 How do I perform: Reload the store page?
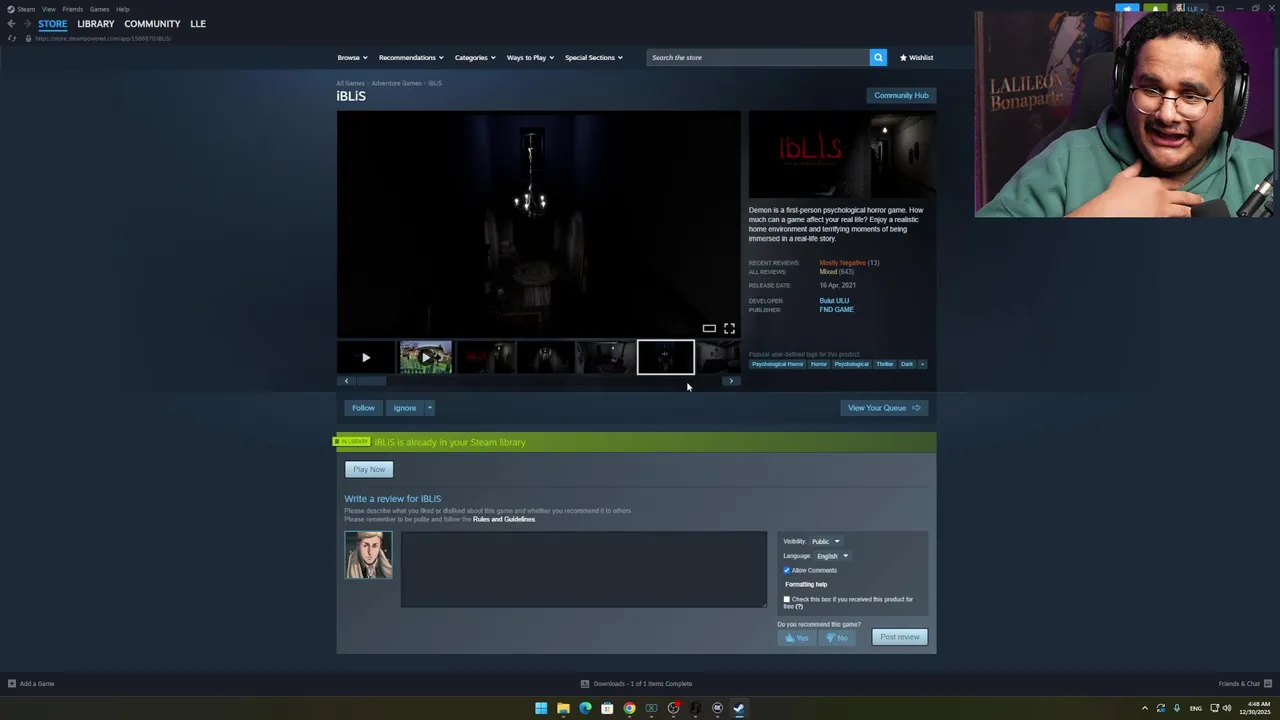(x=12, y=38)
